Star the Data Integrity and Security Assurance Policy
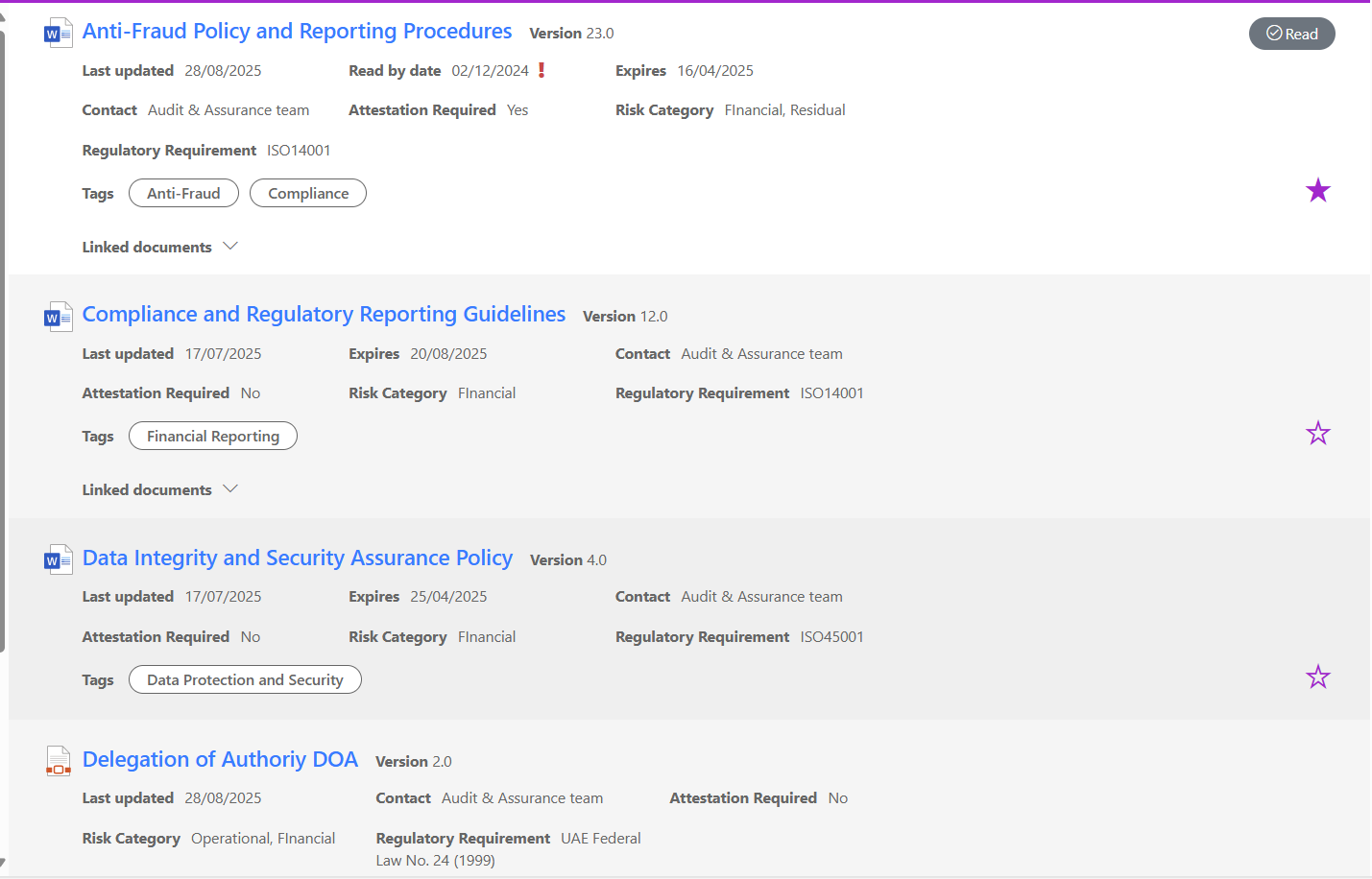 [x=1317, y=677]
